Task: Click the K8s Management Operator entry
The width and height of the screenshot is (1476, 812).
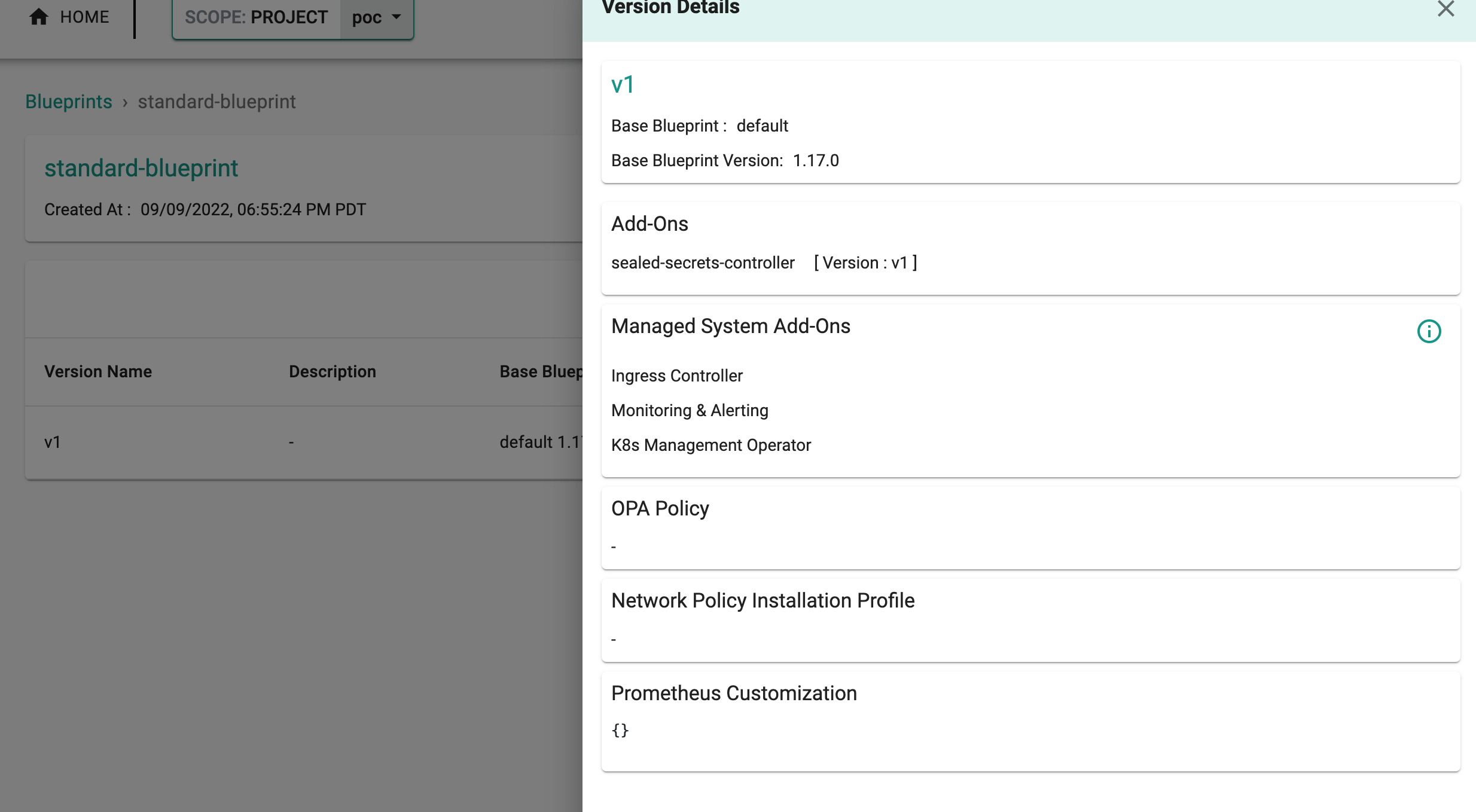Action: click(710, 445)
